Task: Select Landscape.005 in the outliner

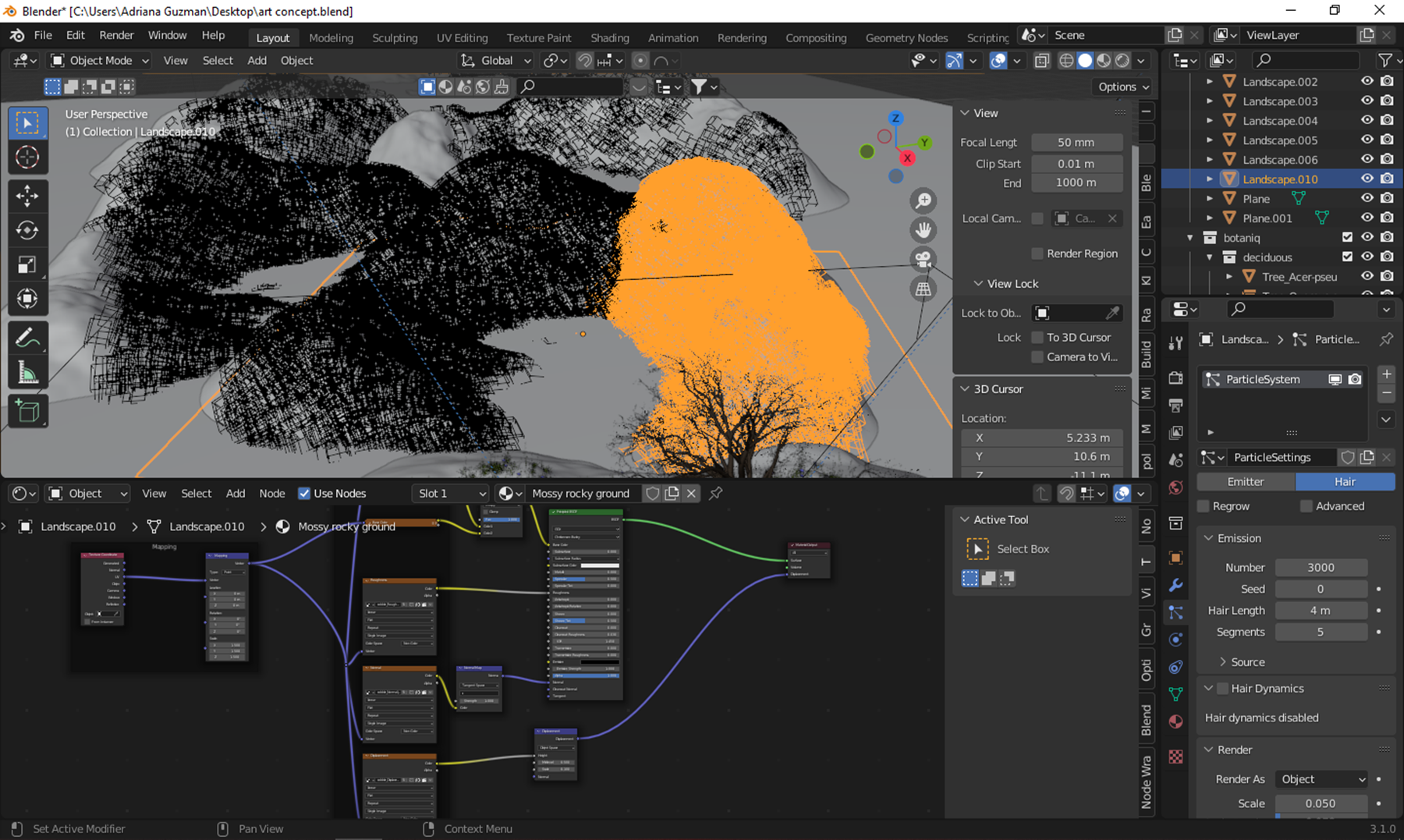Action: point(1280,140)
